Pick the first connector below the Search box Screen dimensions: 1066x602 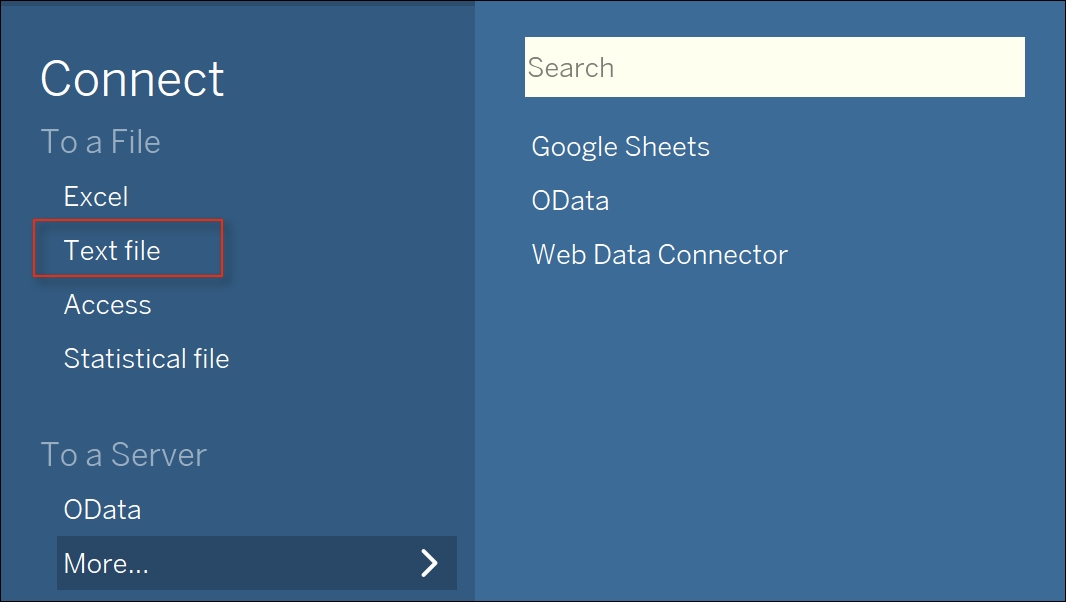point(620,147)
